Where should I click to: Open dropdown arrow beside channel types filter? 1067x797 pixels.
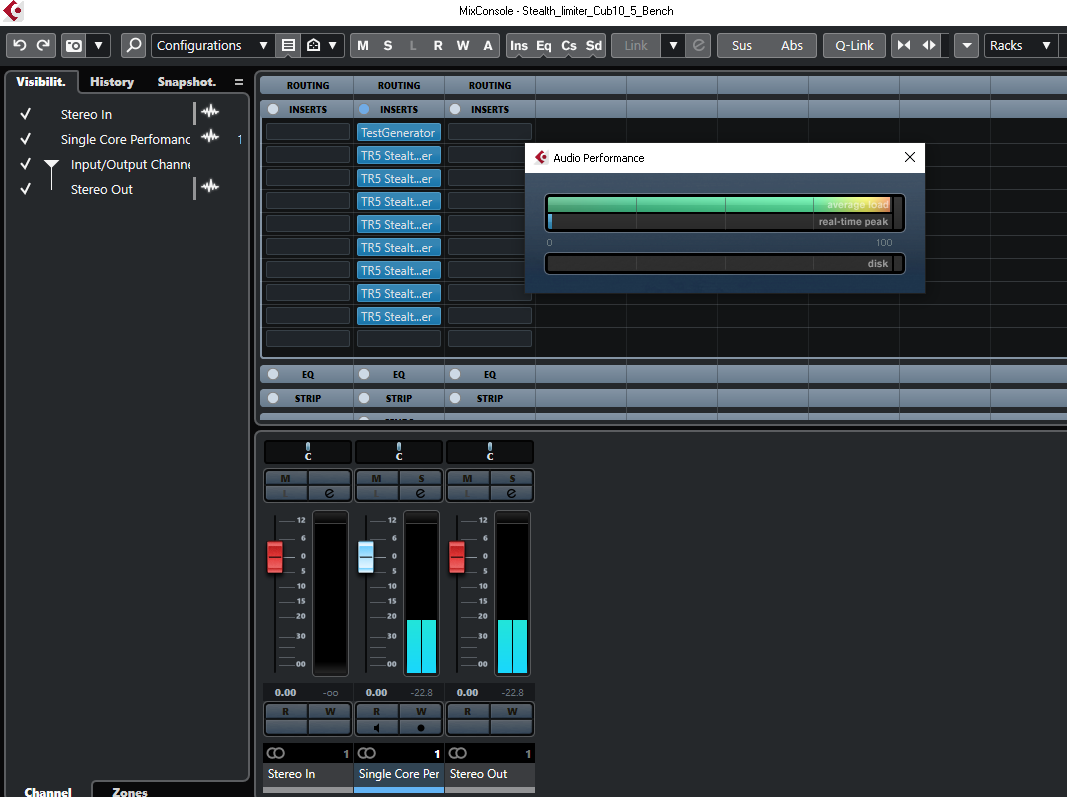point(333,46)
